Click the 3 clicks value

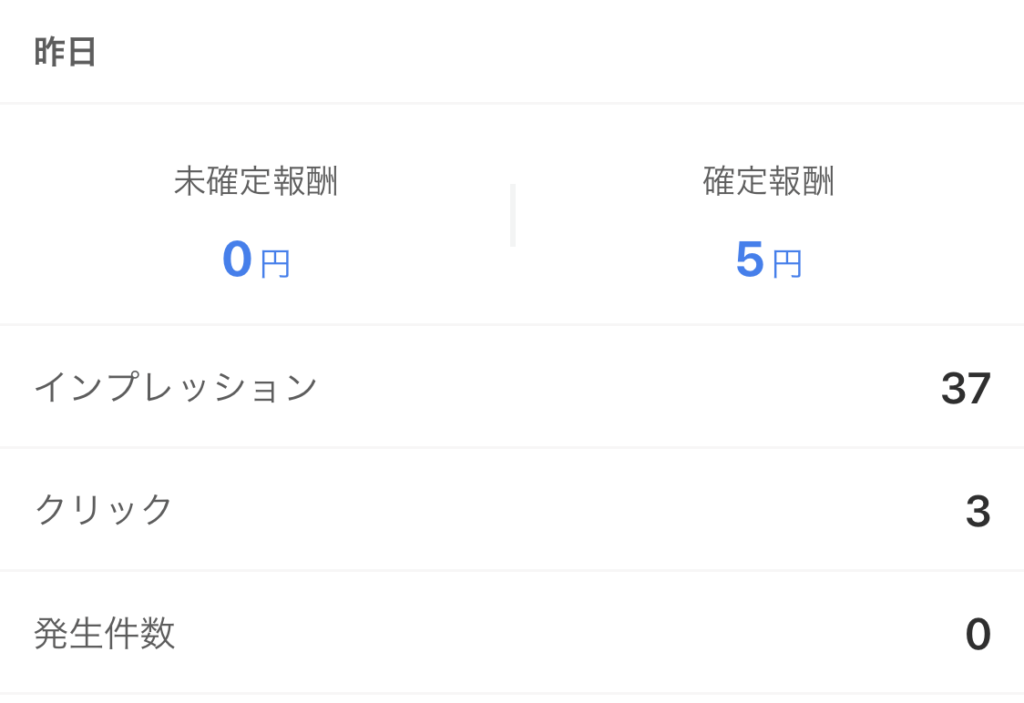click(x=978, y=511)
